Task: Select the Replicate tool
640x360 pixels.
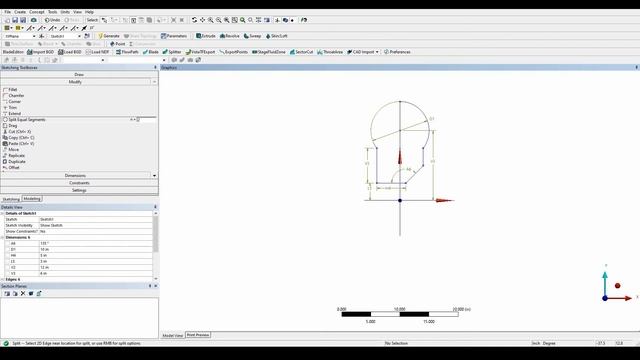Action: click(14, 156)
